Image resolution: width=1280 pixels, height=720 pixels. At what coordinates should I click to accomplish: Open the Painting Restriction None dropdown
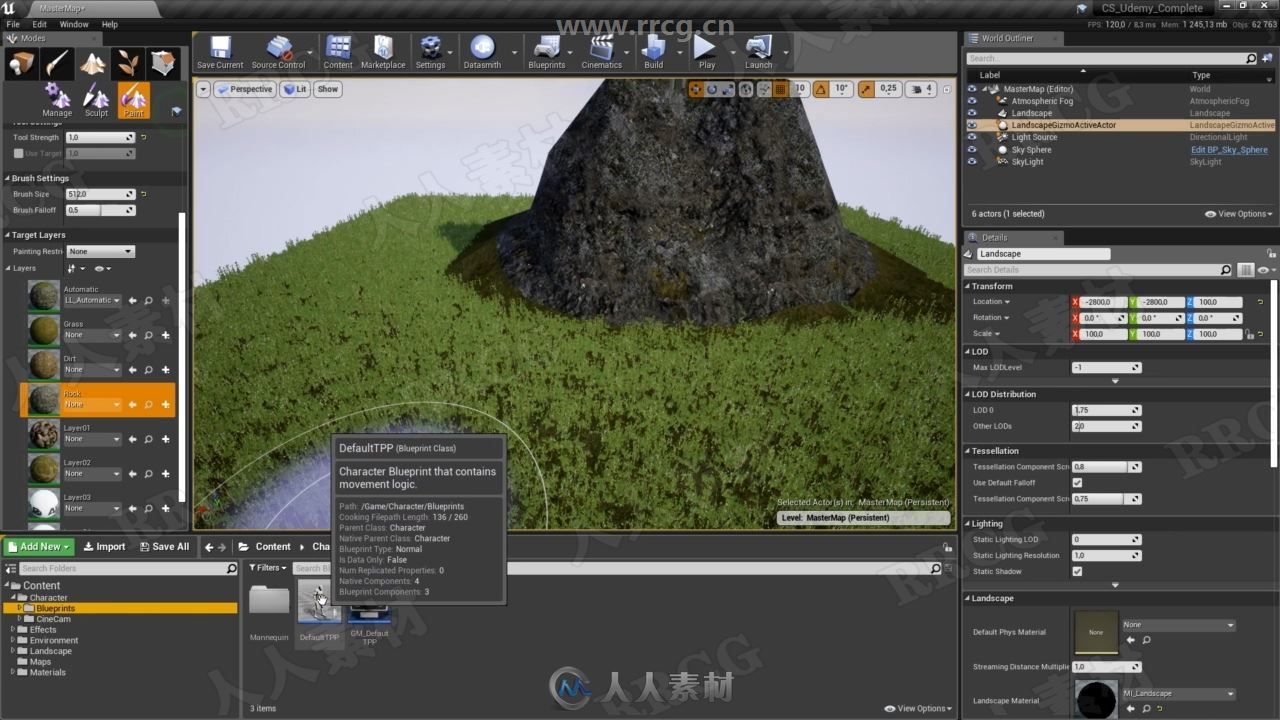tap(100, 251)
